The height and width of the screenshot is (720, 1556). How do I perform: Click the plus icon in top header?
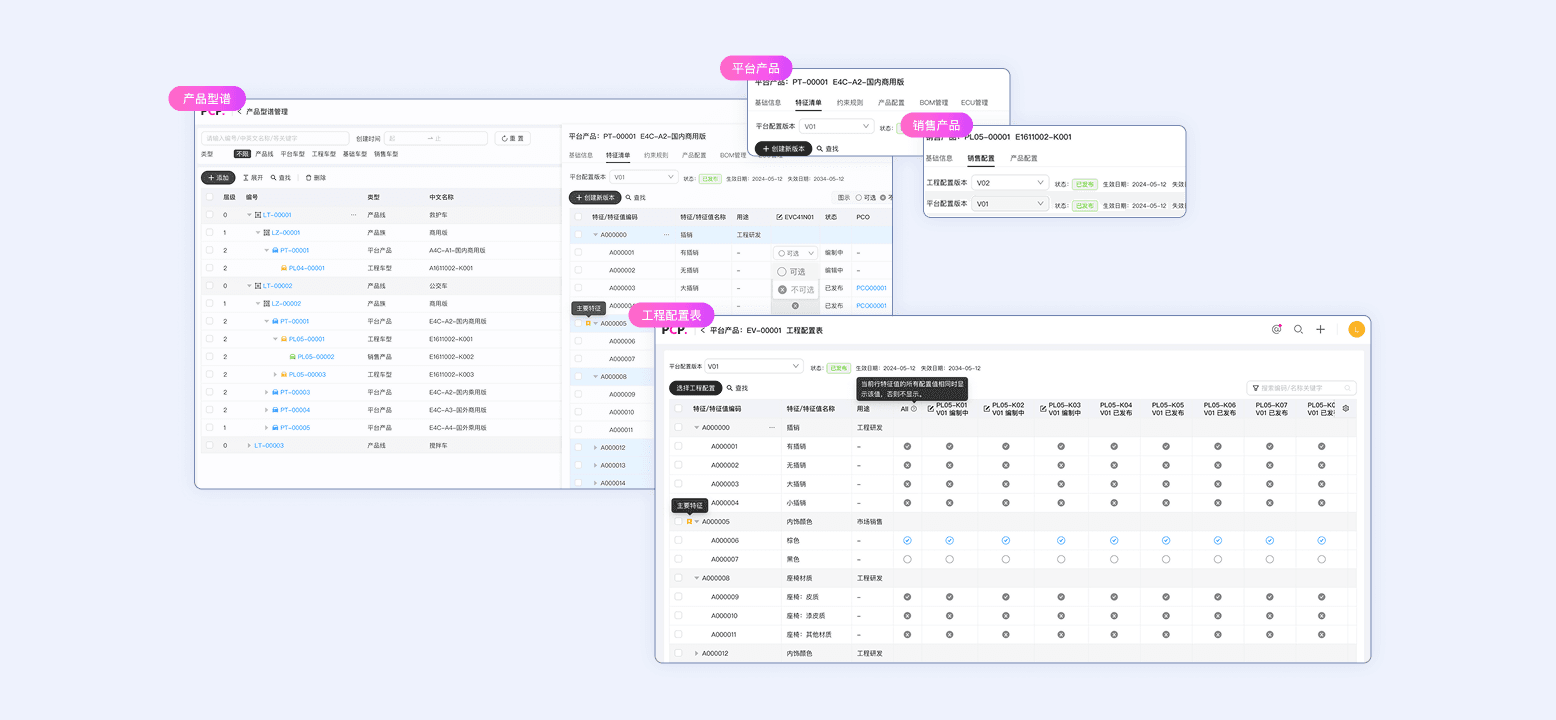pyautogui.click(x=1320, y=329)
